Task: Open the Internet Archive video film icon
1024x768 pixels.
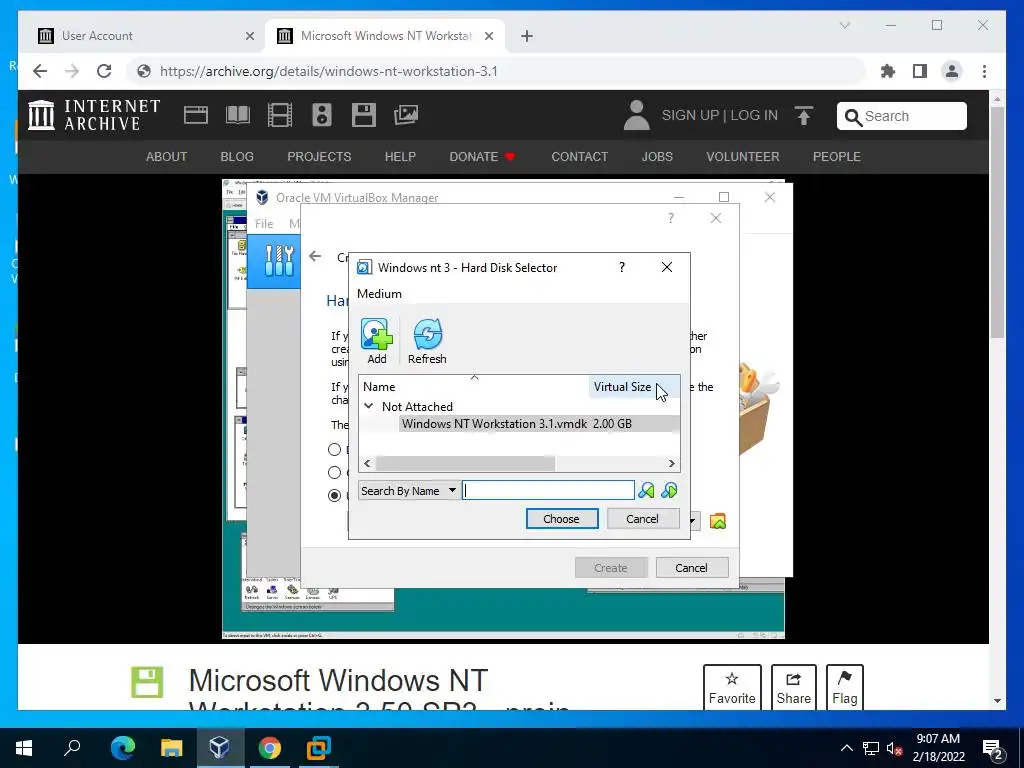Action: tap(280, 115)
